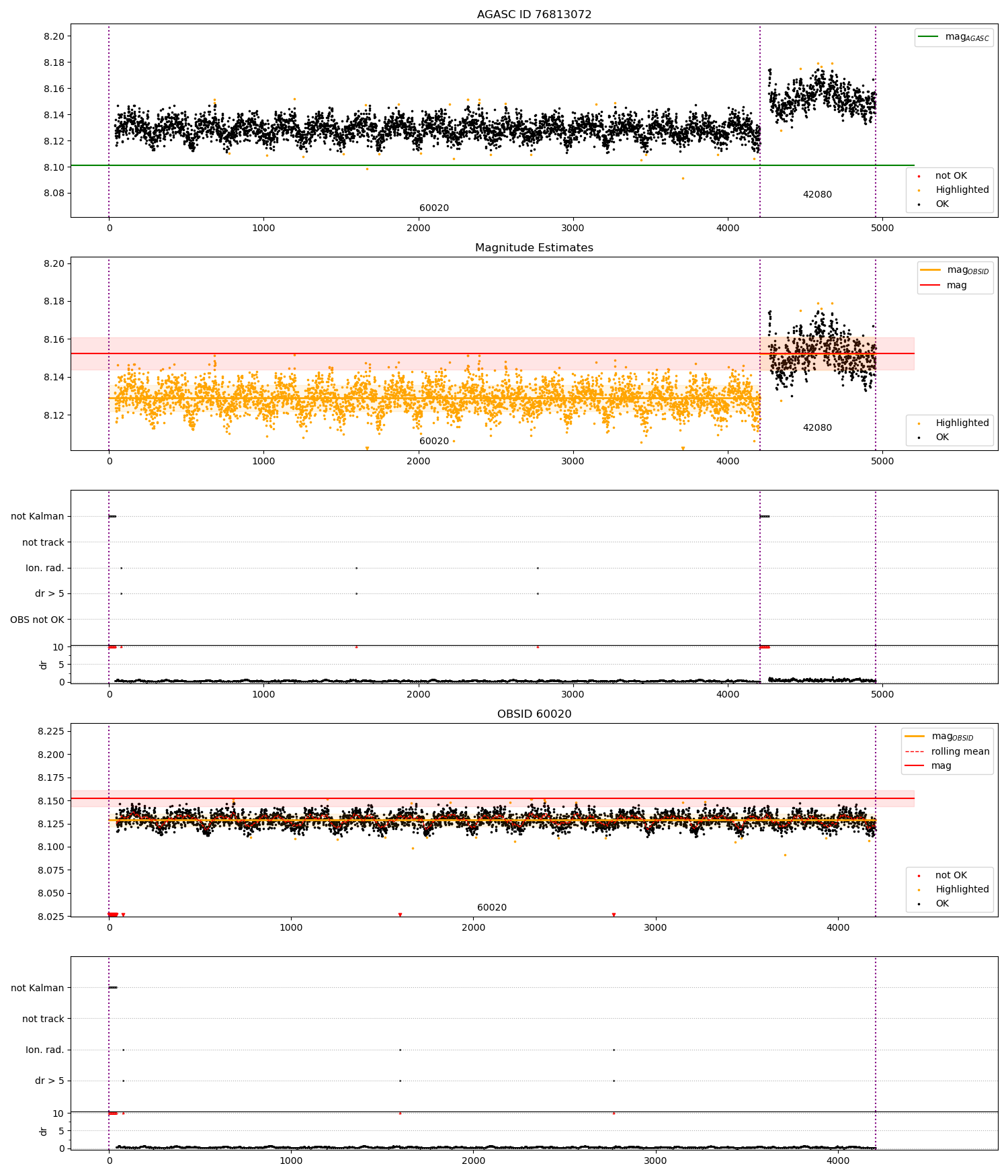Image resolution: width=1008 pixels, height=1176 pixels.
Task: Click the 60020 label in AGASC ID plot
Action: (x=434, y=208)
